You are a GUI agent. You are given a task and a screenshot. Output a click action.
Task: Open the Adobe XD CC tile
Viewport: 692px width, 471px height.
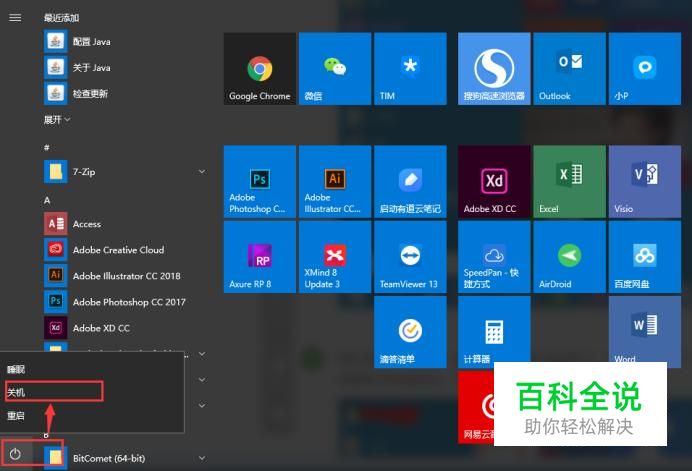tap(494, 181)
